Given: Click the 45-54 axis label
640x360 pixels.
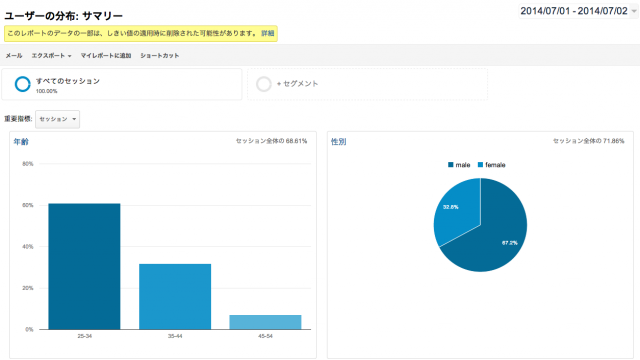Looking at the screenshot, I should point(265,336).
